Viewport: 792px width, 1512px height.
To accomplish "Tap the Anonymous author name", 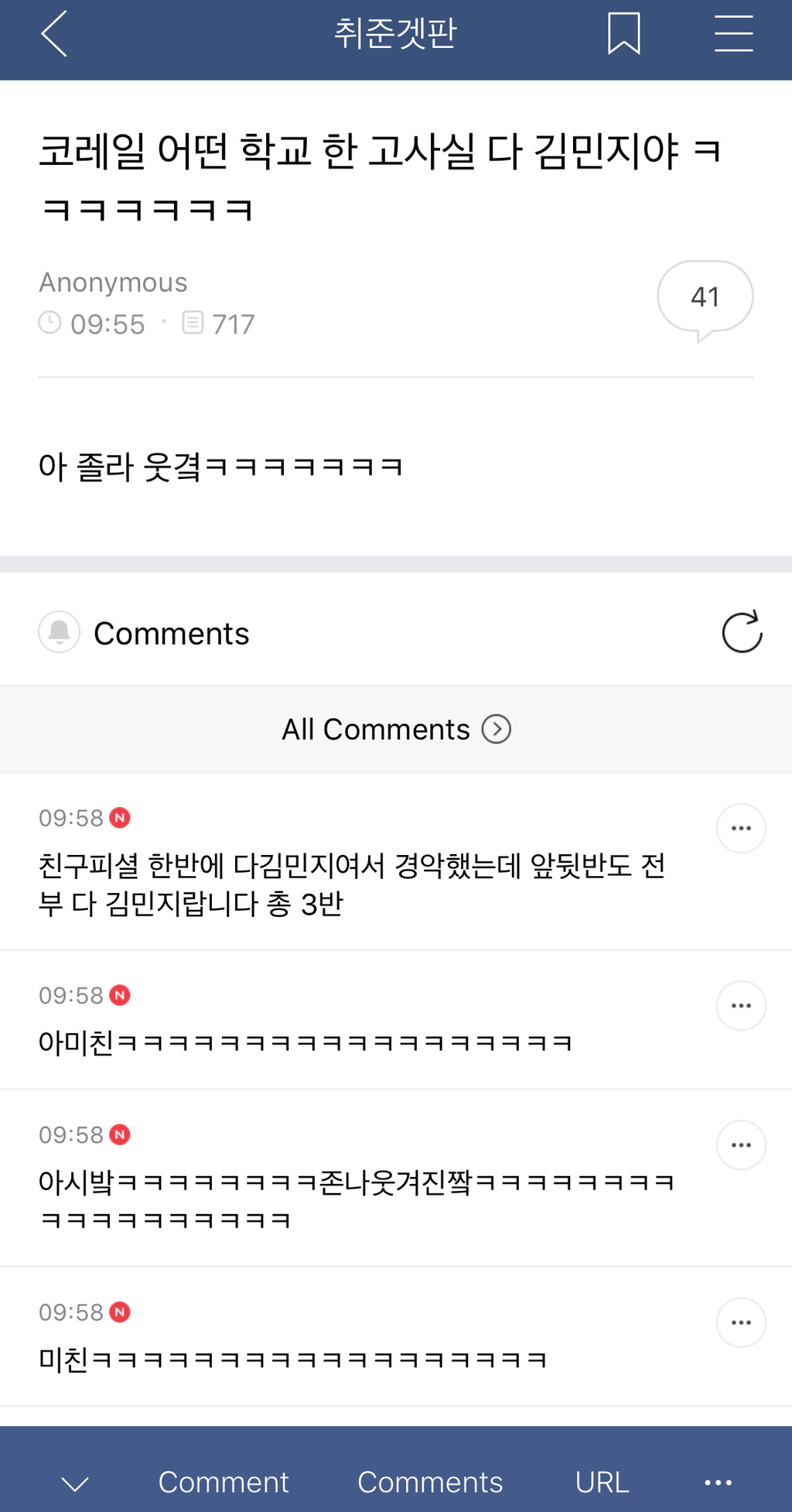I will click(114, 282).
